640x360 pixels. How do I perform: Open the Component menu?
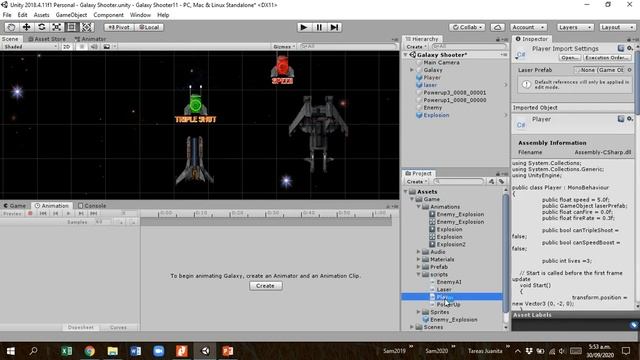[109, 15]
